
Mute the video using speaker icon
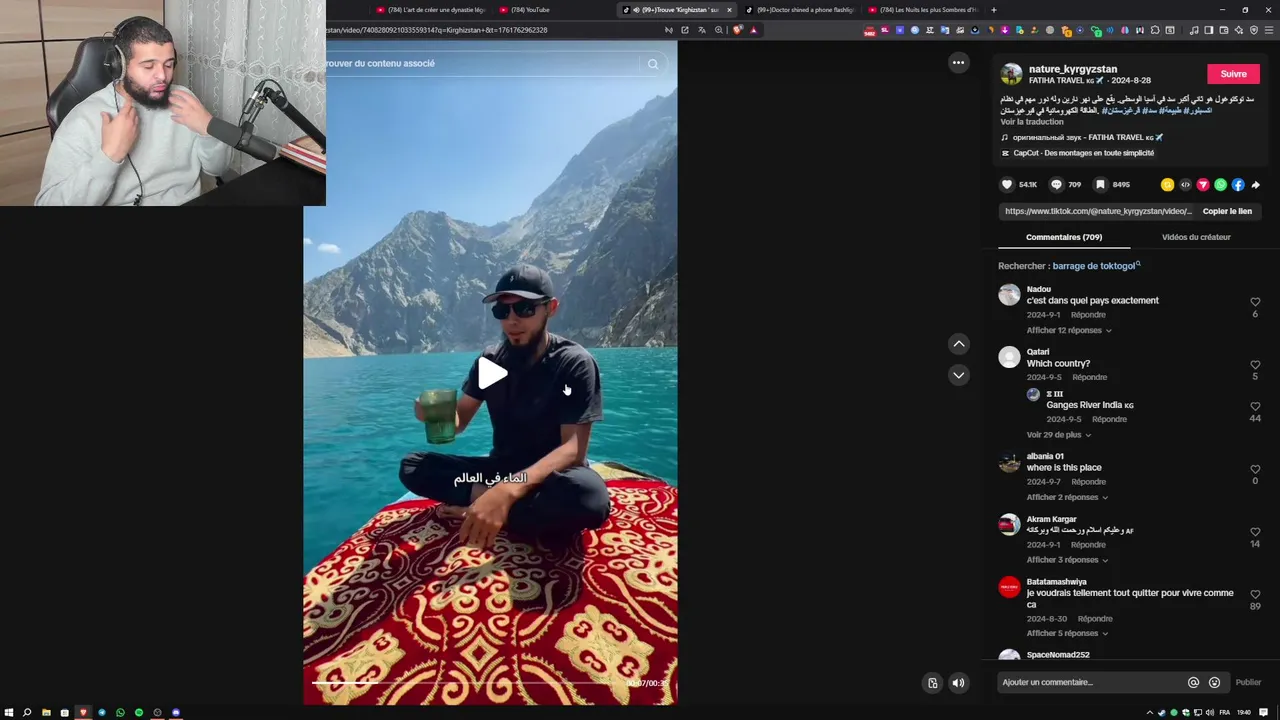point(958,683)
